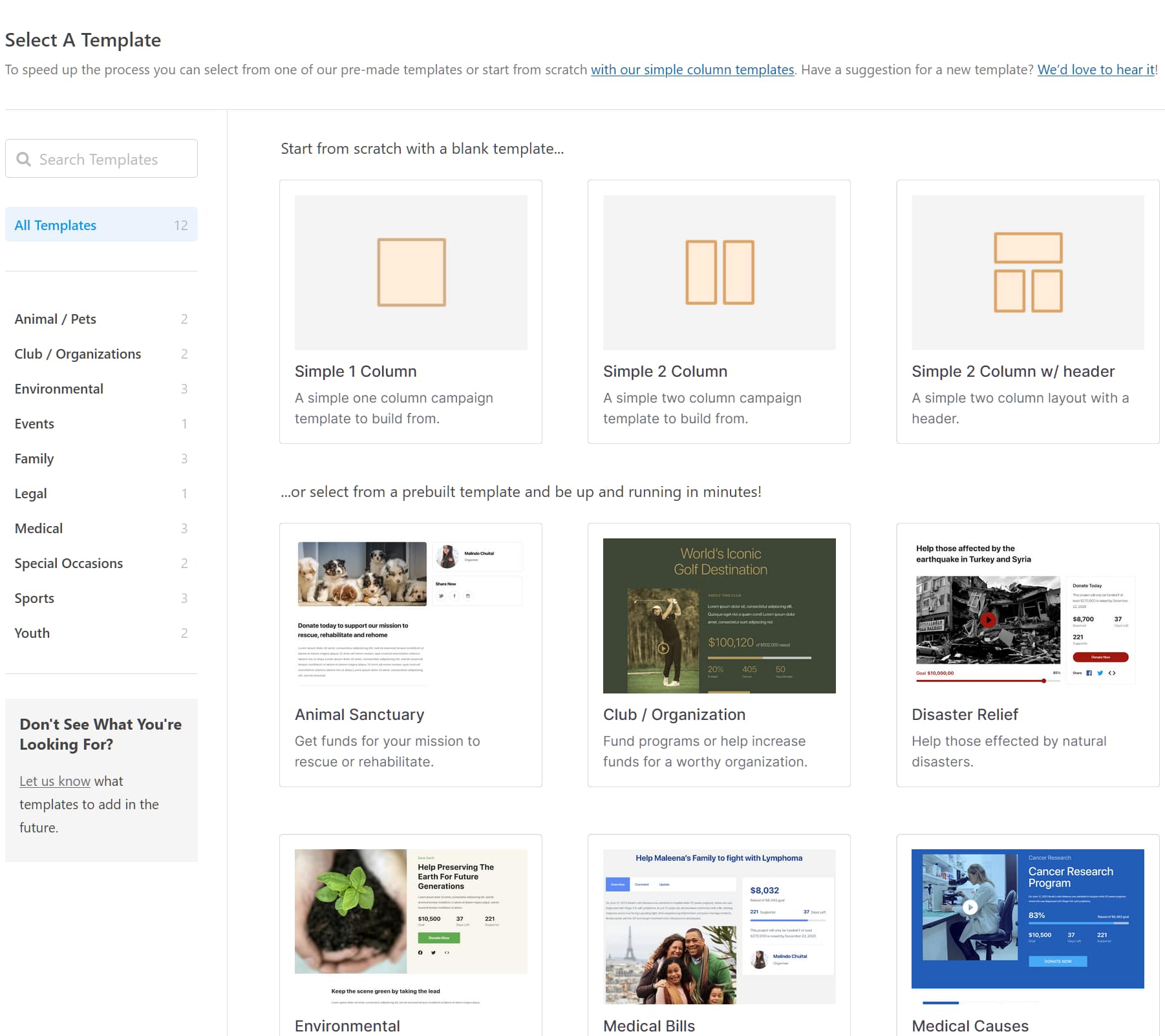The width and height of the screenshot is (1165, 1036).
Task: Select All Templates in the sidebar
Action: click(x=55, y=225)
